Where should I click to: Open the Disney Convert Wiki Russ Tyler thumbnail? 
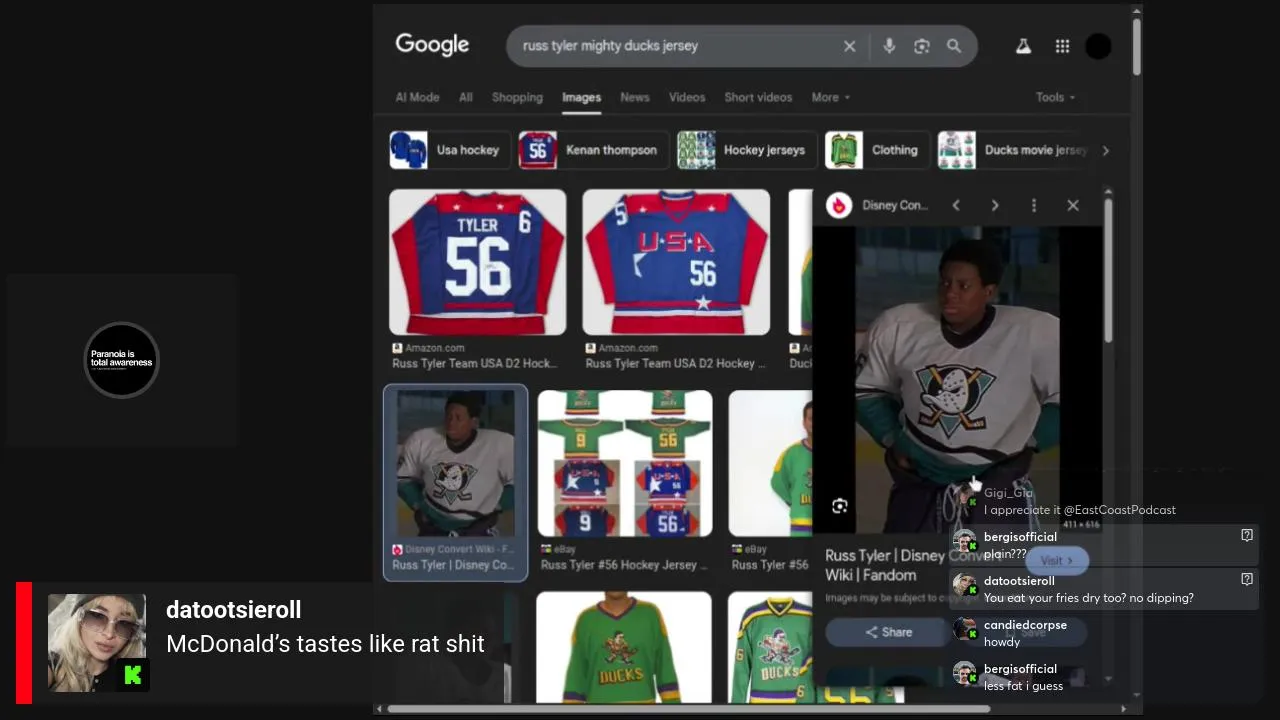pos(455,463)
